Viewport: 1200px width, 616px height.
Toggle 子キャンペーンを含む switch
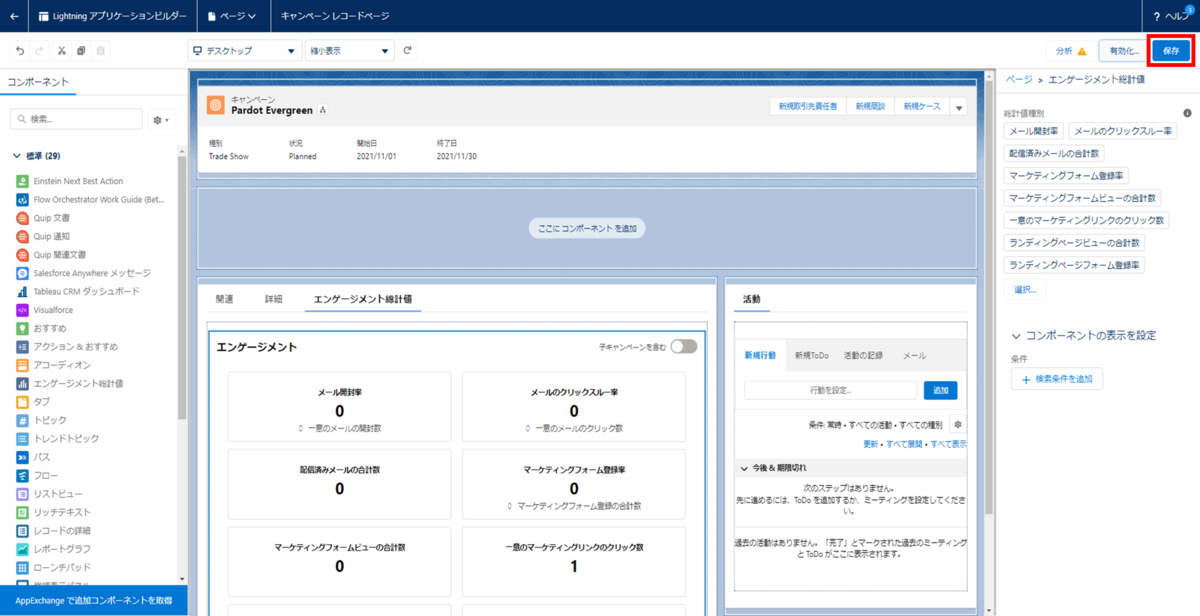[x=684, y=347]
